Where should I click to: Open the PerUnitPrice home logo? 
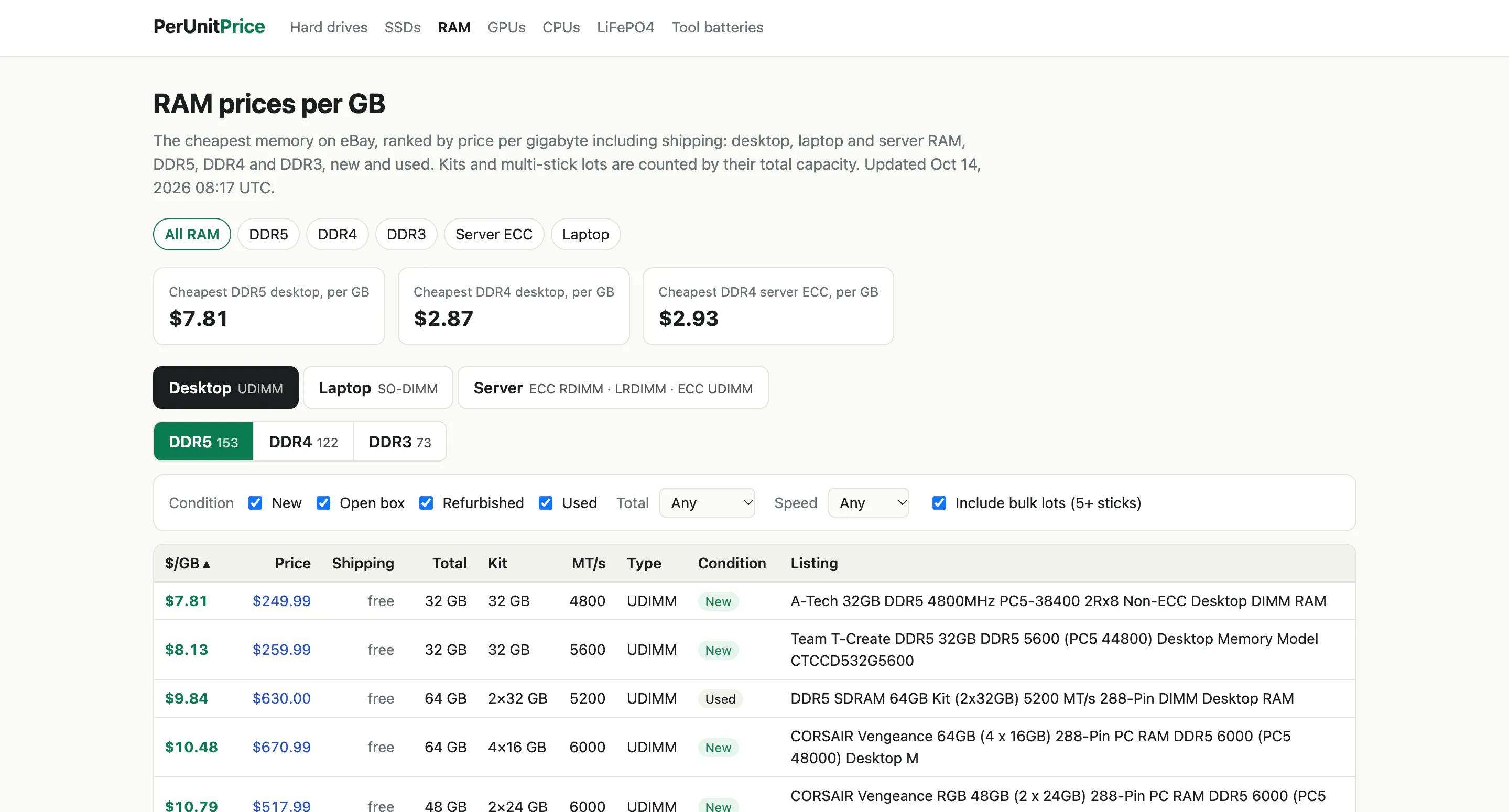pyautogui.click(x=209, y=27)
